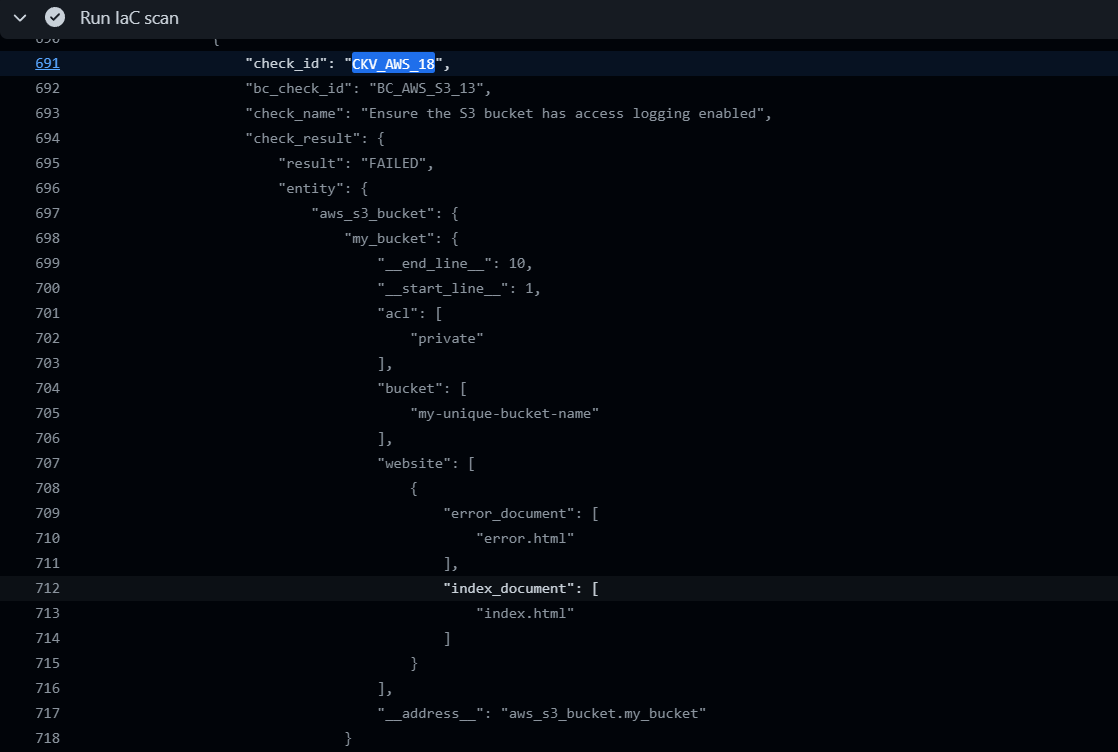Select line number 695

coord(47,163)
